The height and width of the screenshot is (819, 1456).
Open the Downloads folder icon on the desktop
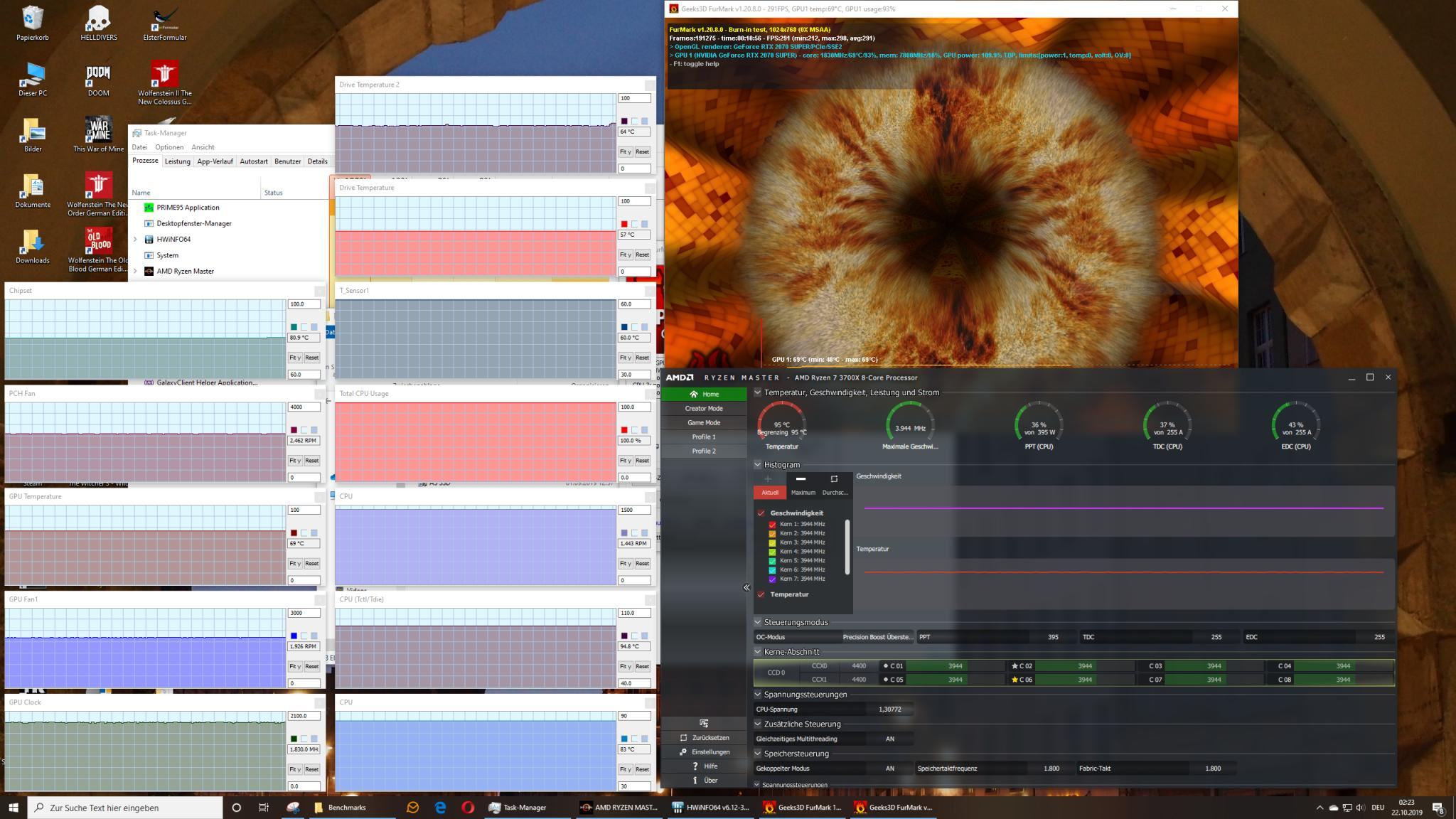[33, 245]
